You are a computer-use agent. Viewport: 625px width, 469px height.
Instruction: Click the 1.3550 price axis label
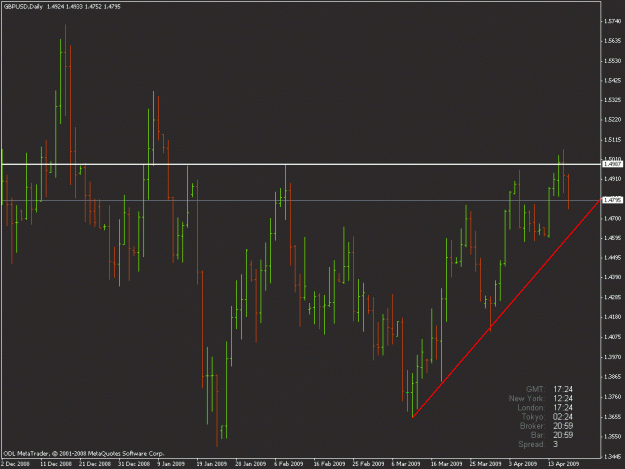point(613,436)
